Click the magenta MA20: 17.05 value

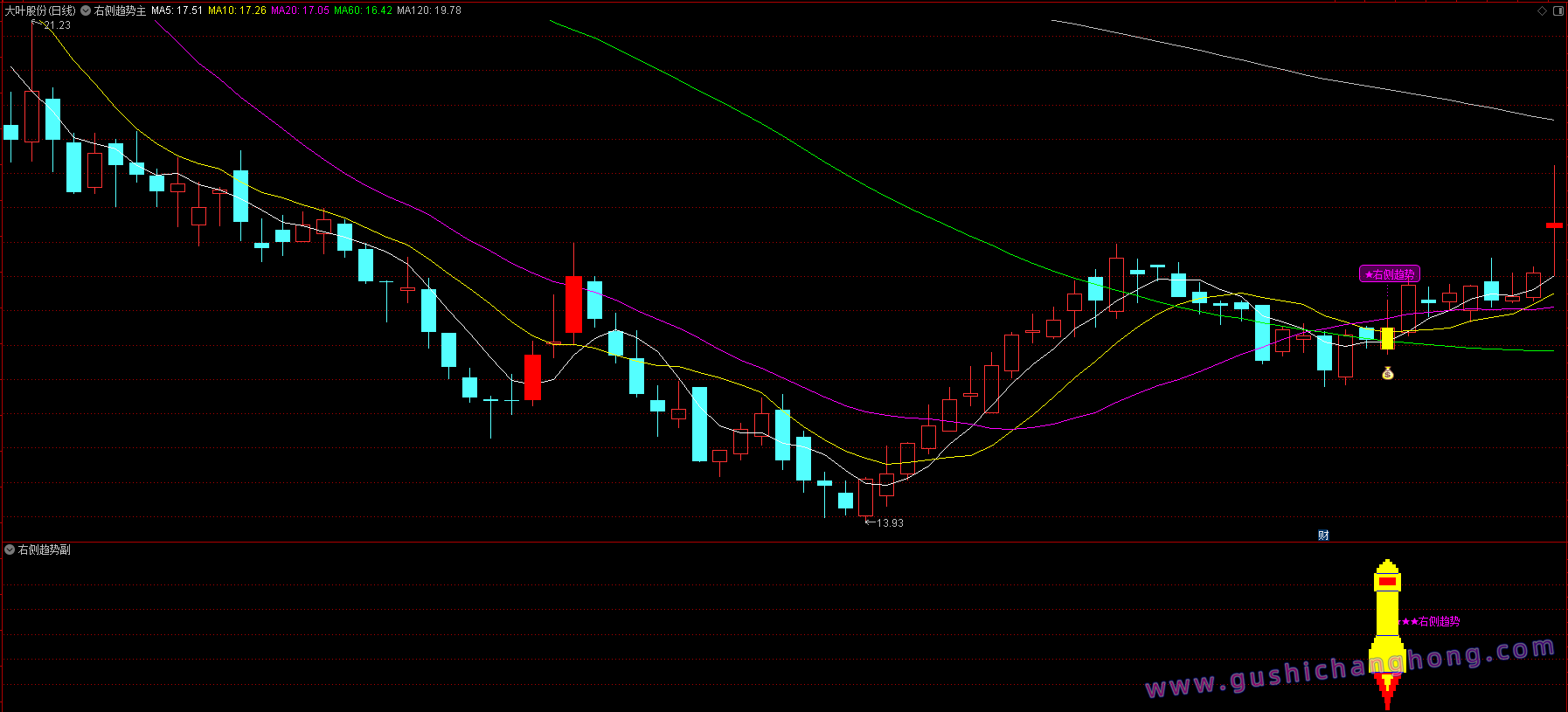coord(300,10)
